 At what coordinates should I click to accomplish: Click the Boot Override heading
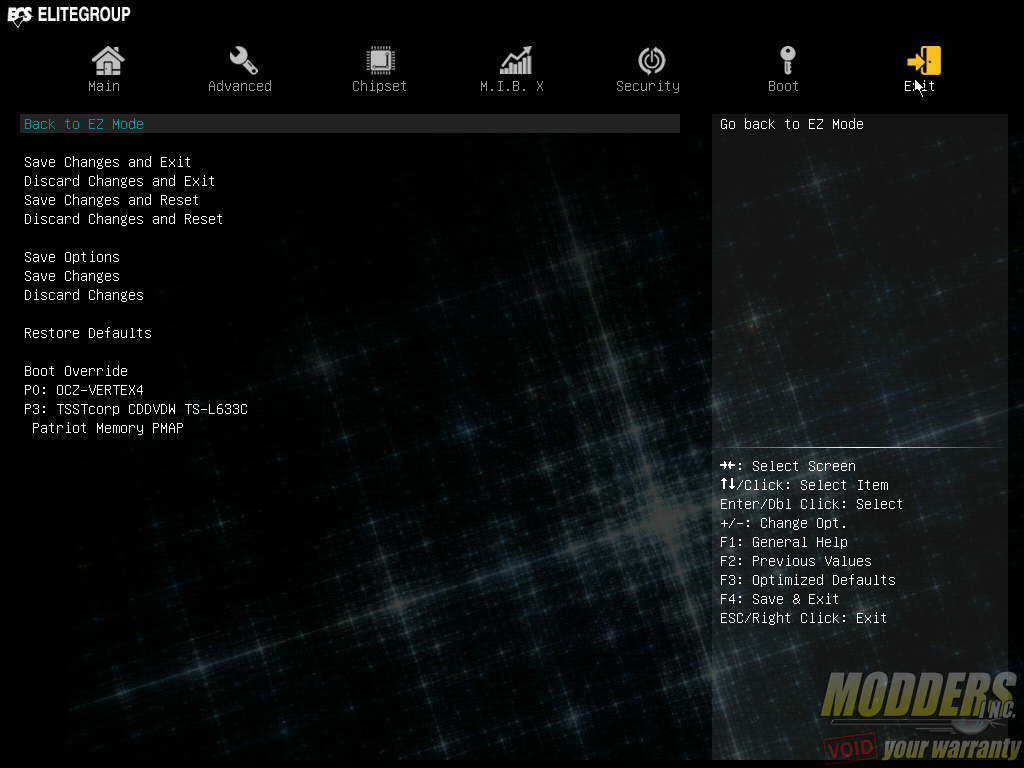(x=76, y=371)
